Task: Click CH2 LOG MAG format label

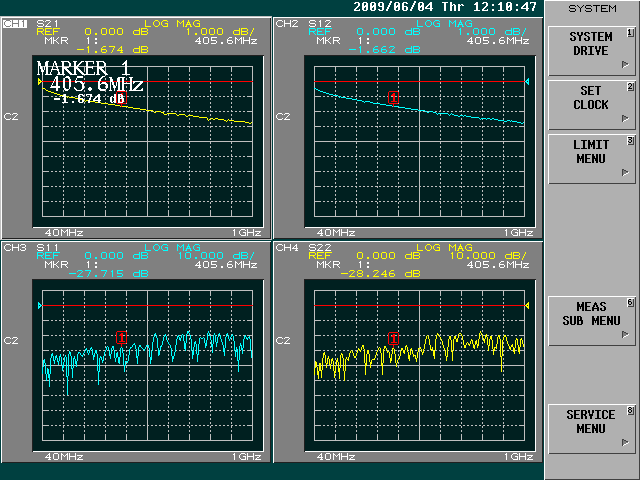Action: pos(444,24)
